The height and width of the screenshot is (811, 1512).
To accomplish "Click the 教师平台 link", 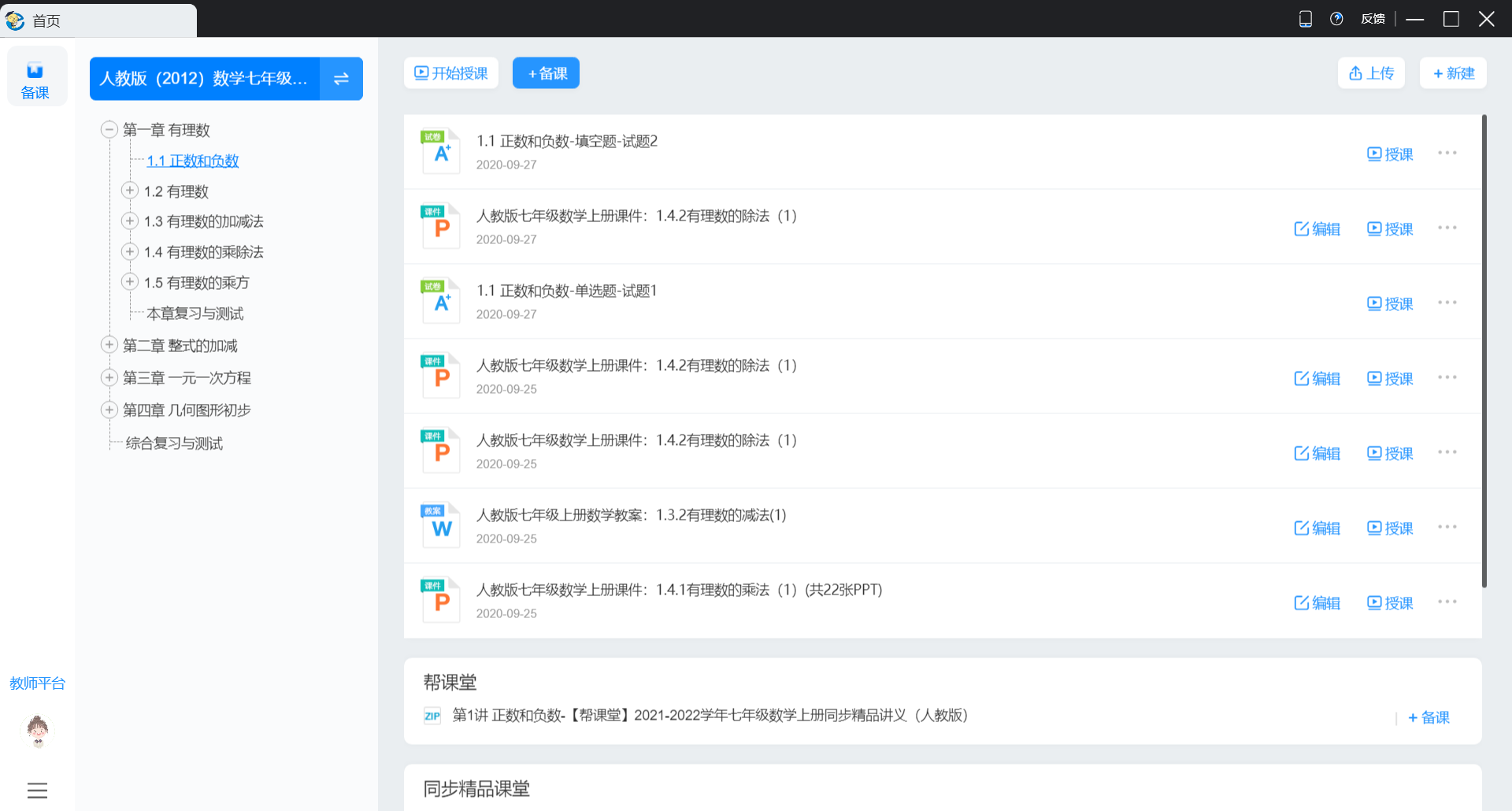I will (x=37, y=683).
